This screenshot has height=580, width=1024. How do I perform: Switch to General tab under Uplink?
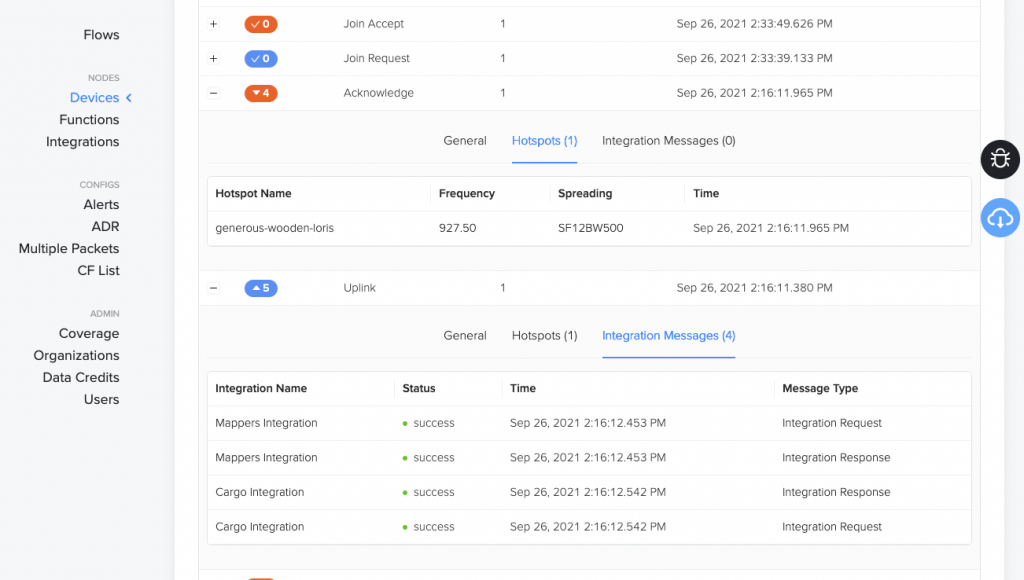(x=465, y=336)
